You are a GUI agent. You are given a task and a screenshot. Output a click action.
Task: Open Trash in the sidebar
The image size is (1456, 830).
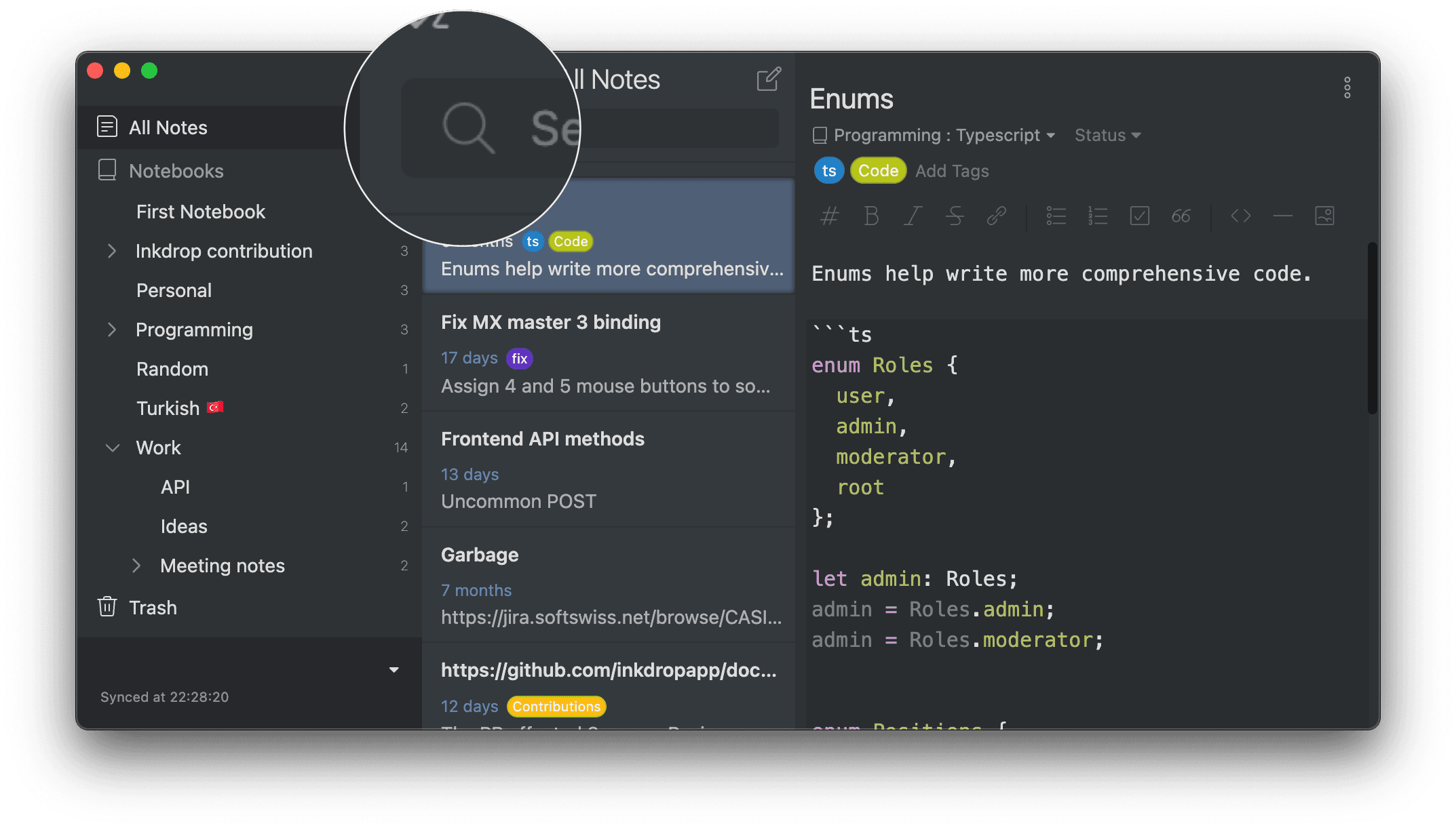tap(153, 608)
